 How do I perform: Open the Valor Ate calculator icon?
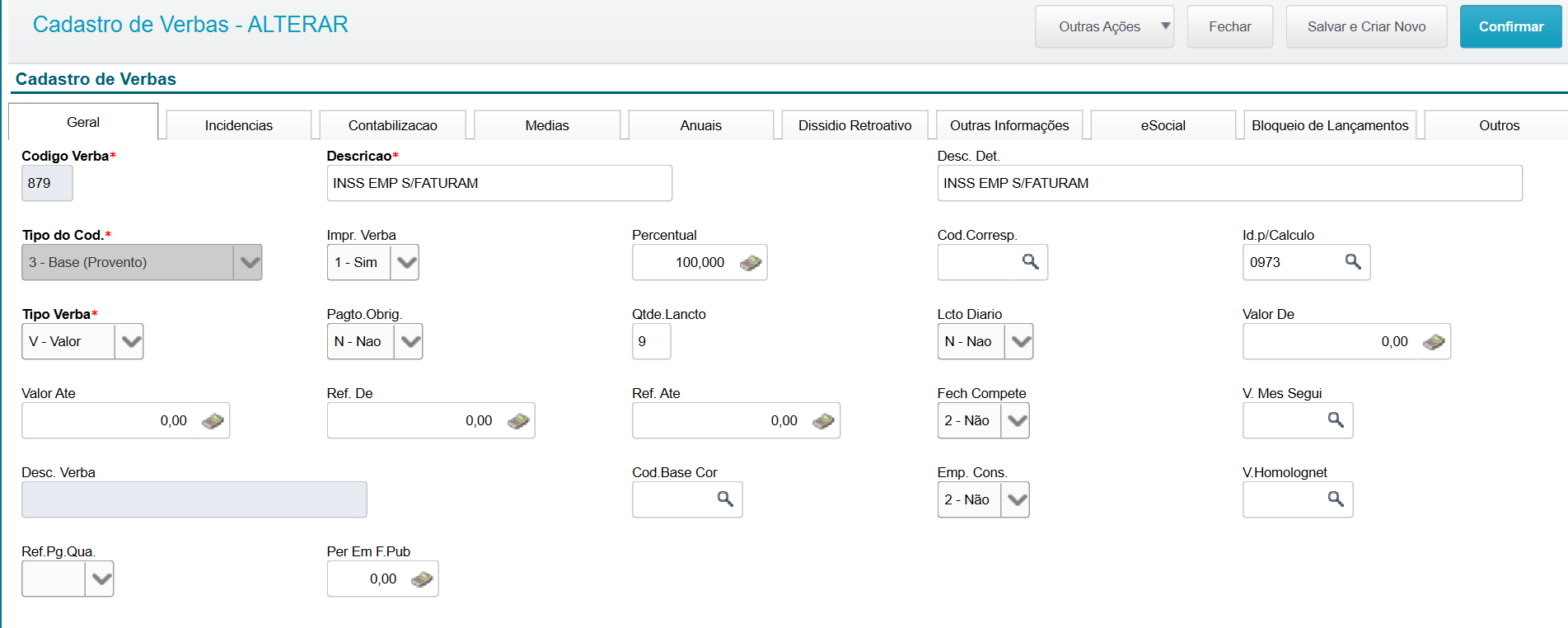(213, 421)
